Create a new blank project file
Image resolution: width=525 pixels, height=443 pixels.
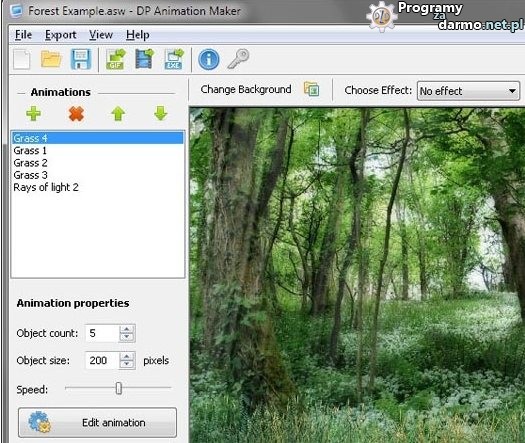[x=22, y=59]
